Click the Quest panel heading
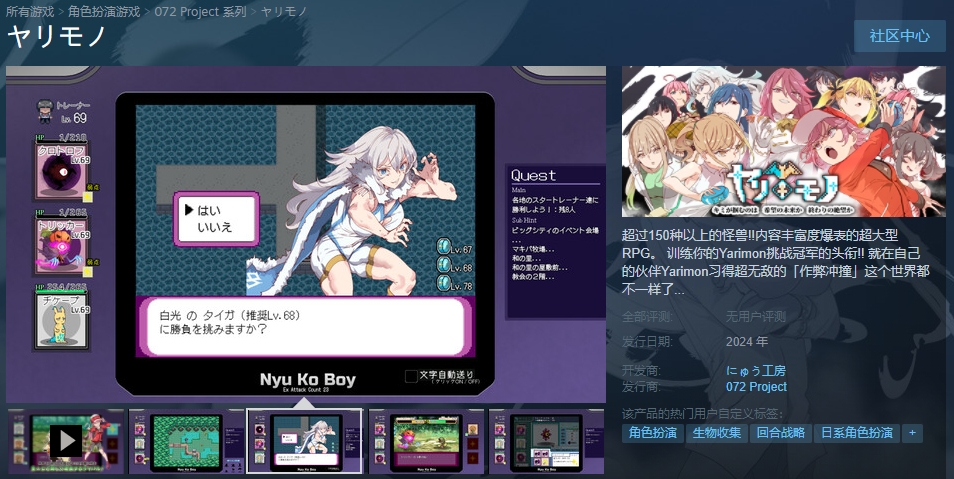The image size is (954, 479). pos(534,175)
